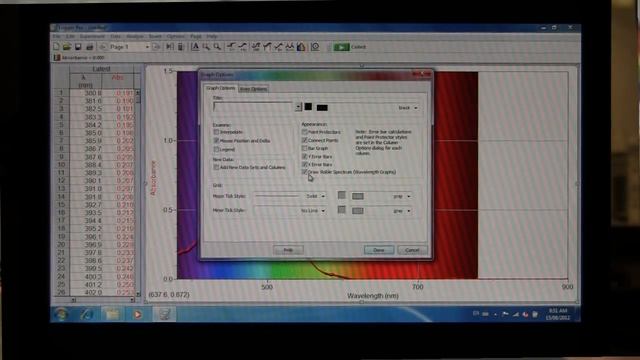Open Minor Tick Style gray color dropdown
Screen dimensions: 640x360
pyautogui.click(x=409, y=211)
